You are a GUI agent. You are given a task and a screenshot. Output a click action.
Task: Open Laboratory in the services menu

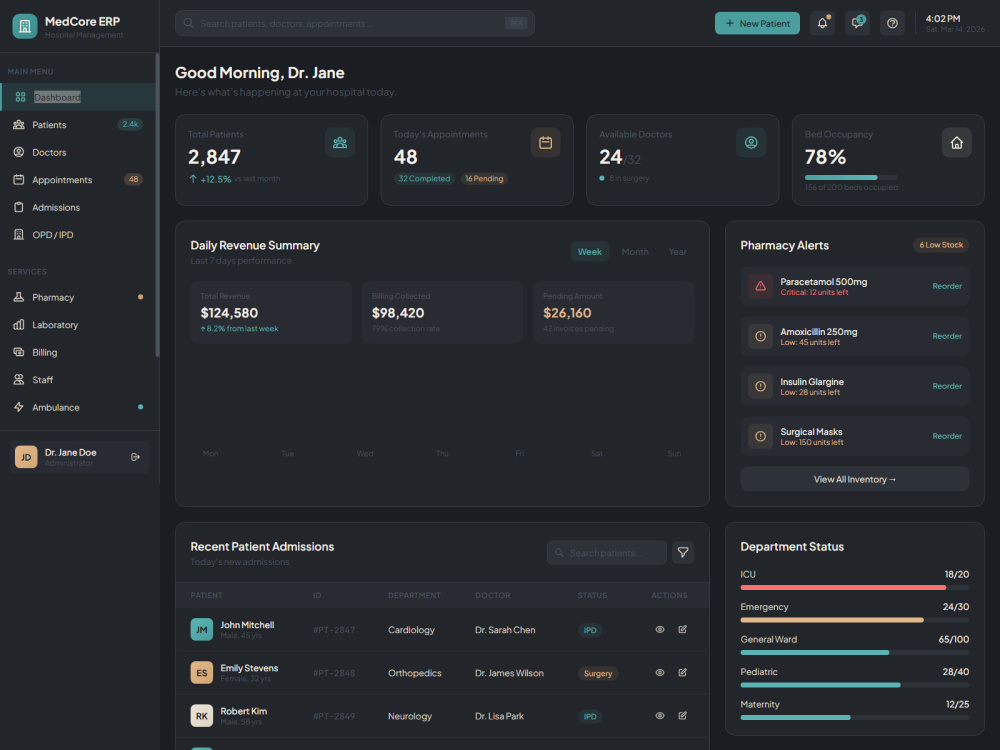pyautogui.click(x=78, y=325)
